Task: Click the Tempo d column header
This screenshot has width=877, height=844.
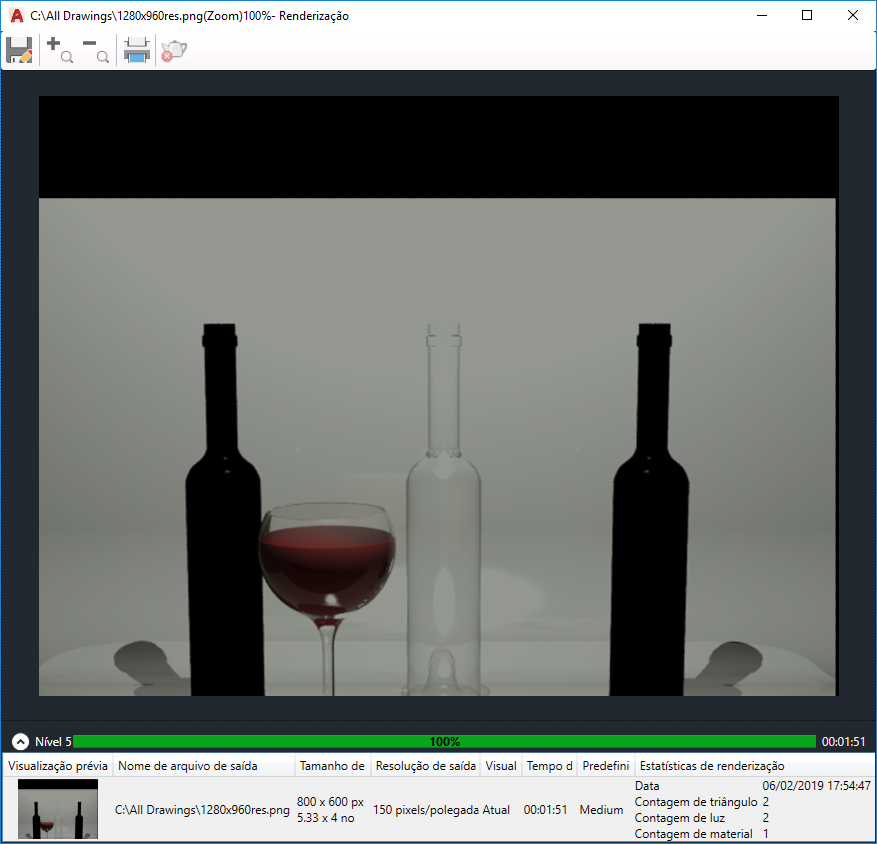Action: coord(549,766)
